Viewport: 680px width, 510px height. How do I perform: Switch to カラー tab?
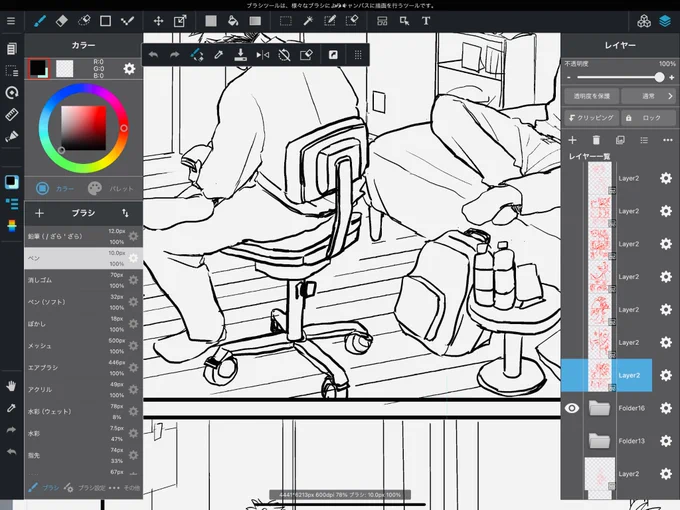[55, 188]
